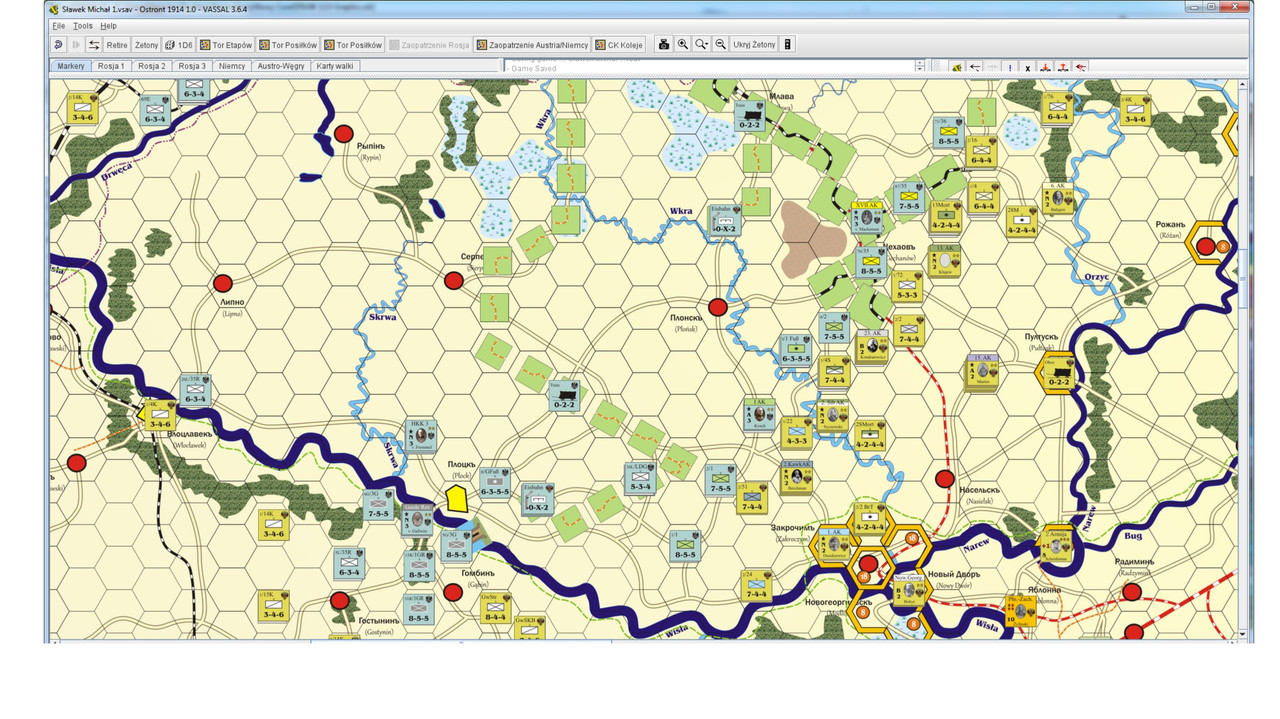Click the red city circle at Lipno
This screenshot has height=719, width=1280.
tap(223, 283)
